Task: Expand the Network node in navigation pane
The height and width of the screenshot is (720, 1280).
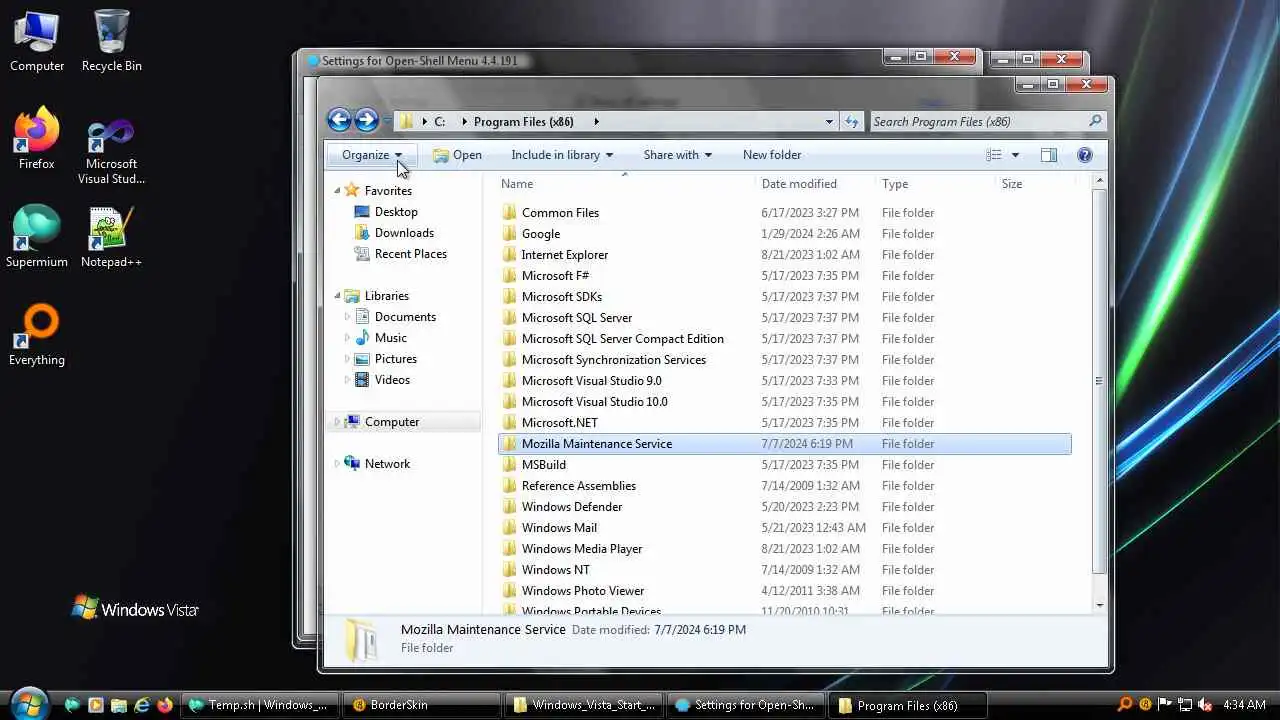Action: (x=337, y=464)
